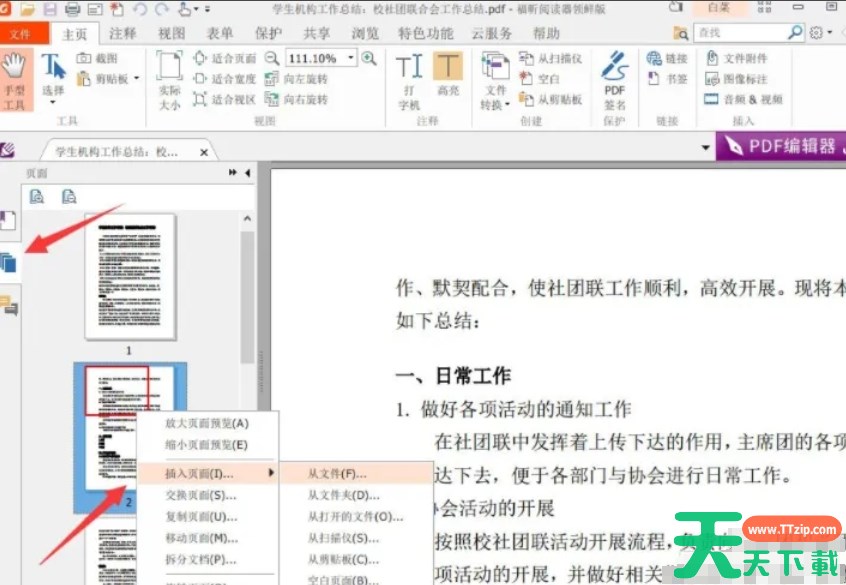Click the Typewriter (打字机) tool
This screenshot has height=585, width=846.
point(409,80)
